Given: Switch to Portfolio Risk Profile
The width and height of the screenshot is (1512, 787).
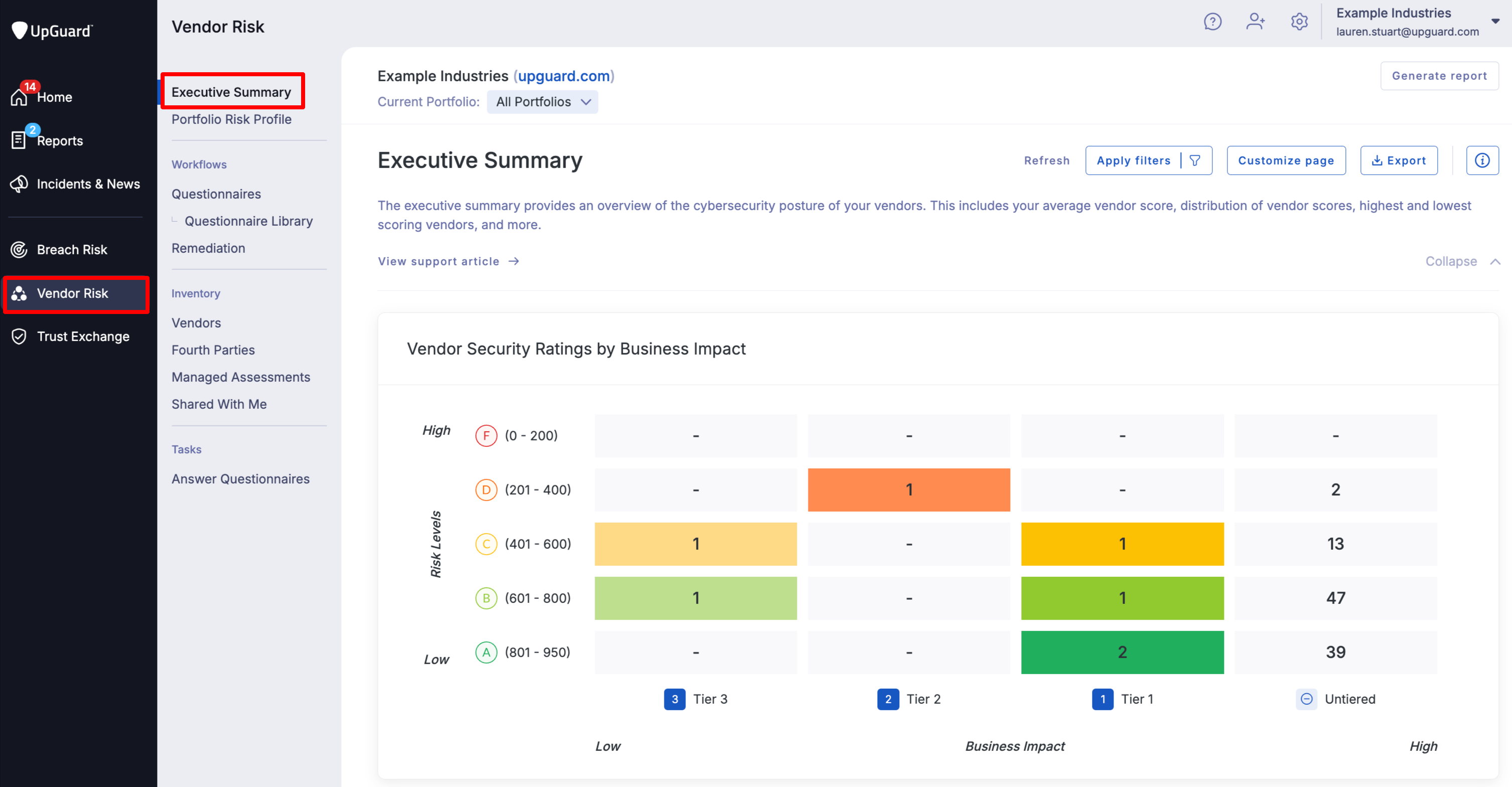Looking at the screenshot, I should point(231,119).
